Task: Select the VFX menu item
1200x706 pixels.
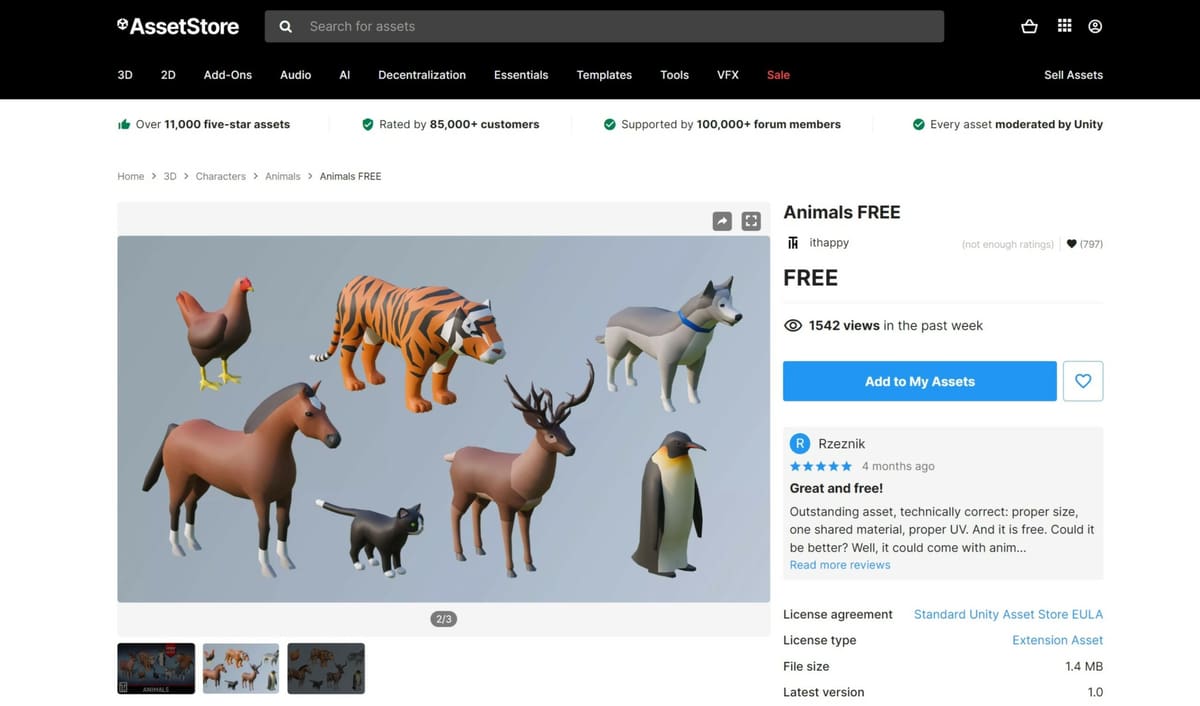Action: pyautogui.click(x=727, y=75)
